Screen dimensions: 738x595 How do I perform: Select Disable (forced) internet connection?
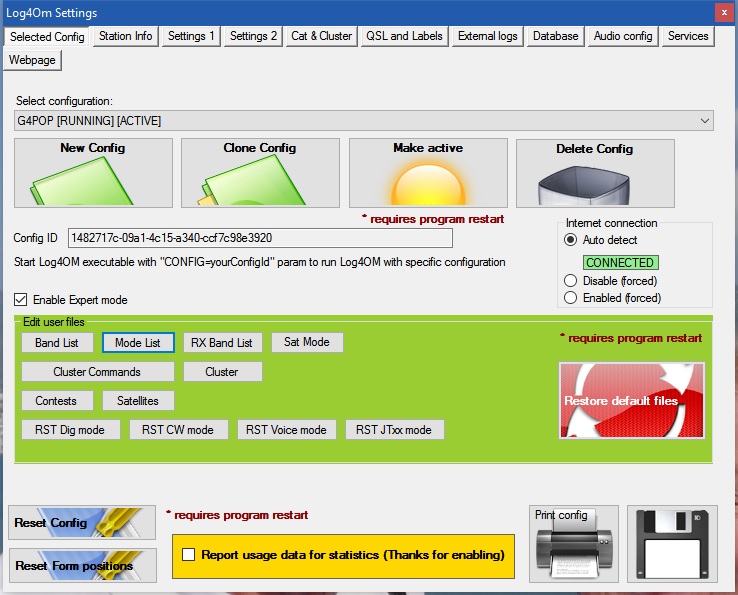(x=570, y=281)
